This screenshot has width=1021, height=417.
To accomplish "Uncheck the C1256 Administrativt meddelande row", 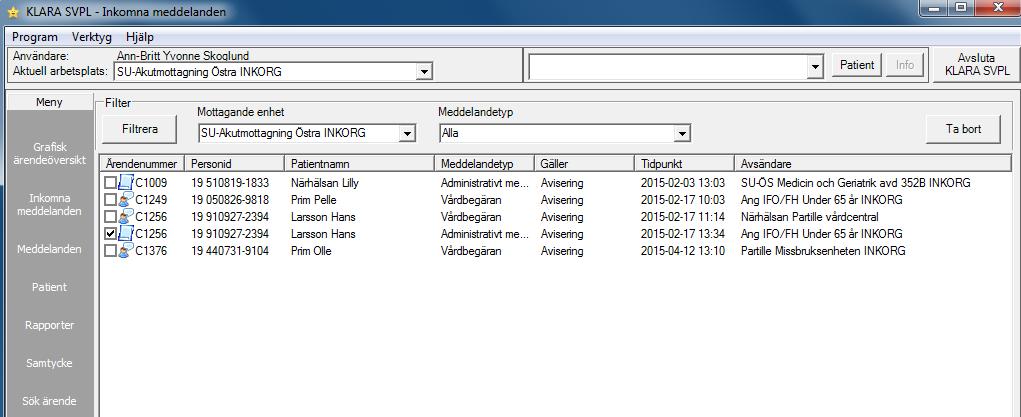I will click(111, 234).
